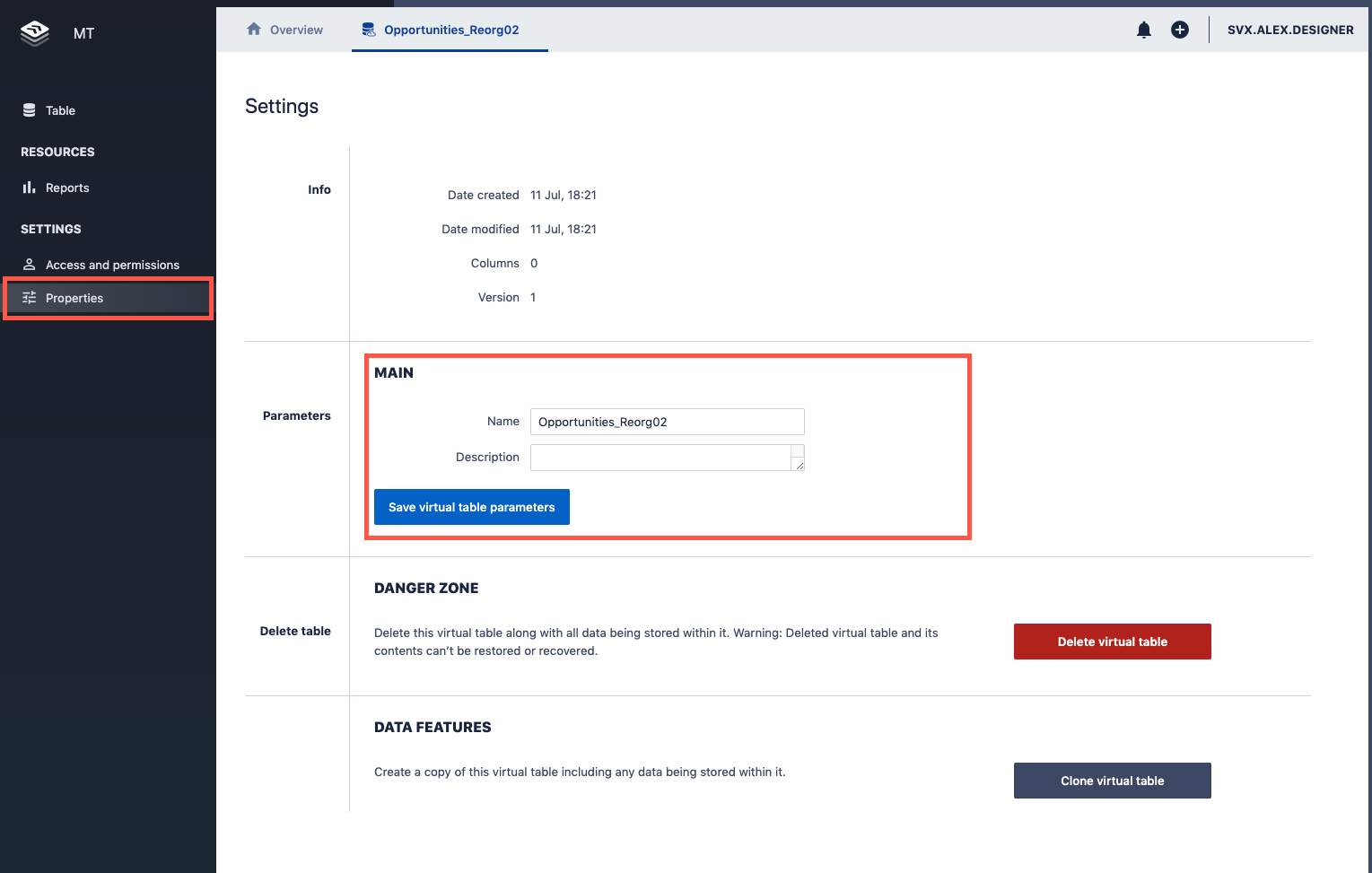The height and width of the screenshot is (873, 1372).
Task: Click the Access and permissions person icon
Action: click(30, 265)
